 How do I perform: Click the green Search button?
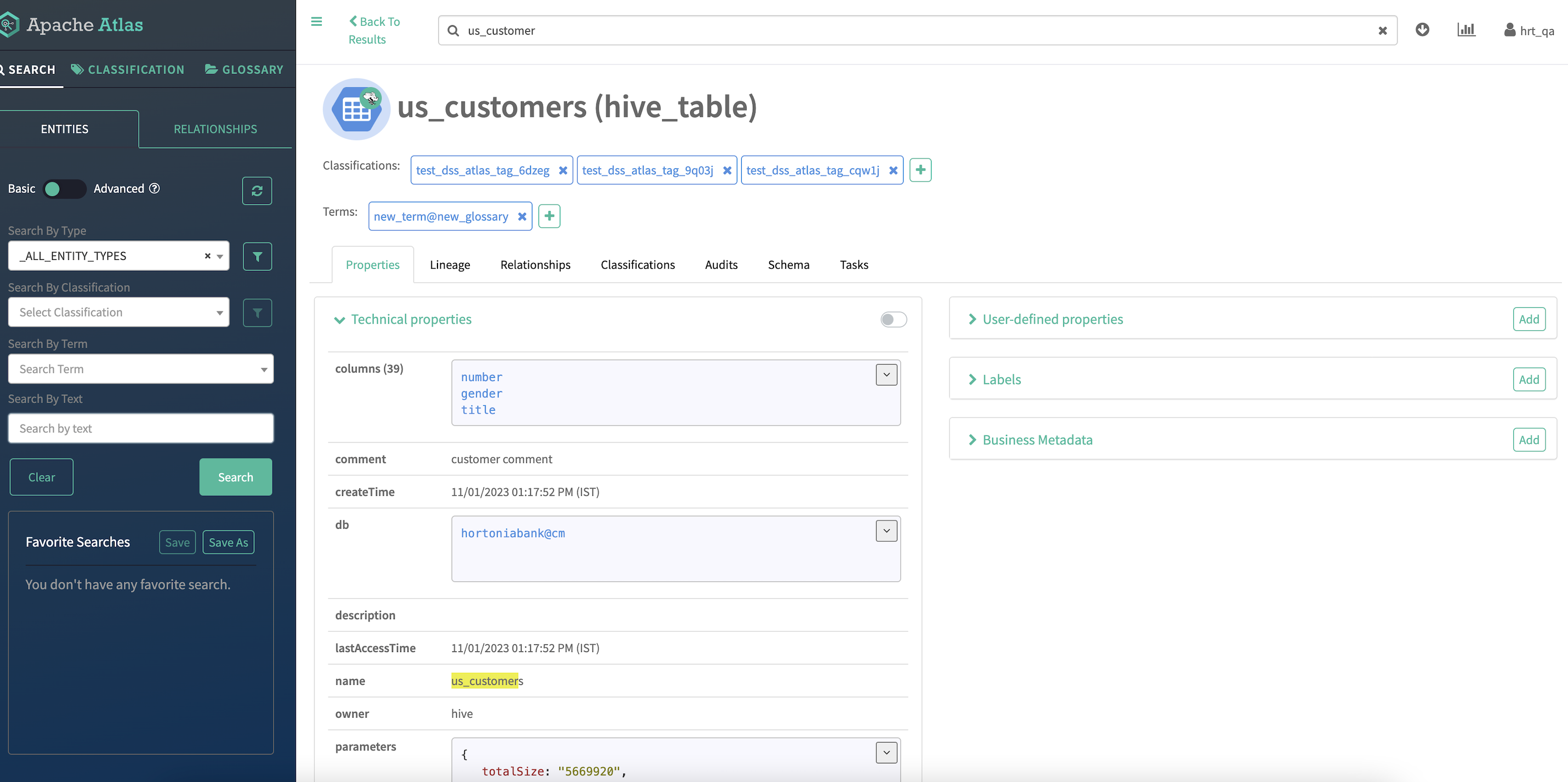pyautogui.click(x=236, y=477)
